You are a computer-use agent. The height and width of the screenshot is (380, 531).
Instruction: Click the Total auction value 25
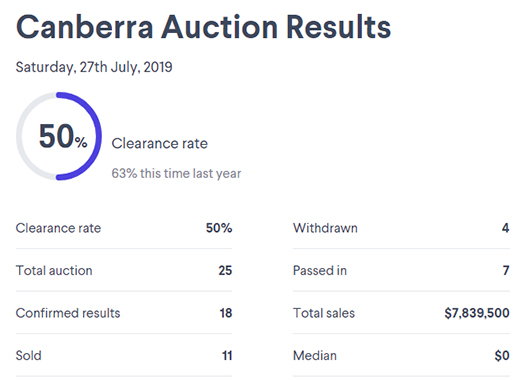point(225,270)
